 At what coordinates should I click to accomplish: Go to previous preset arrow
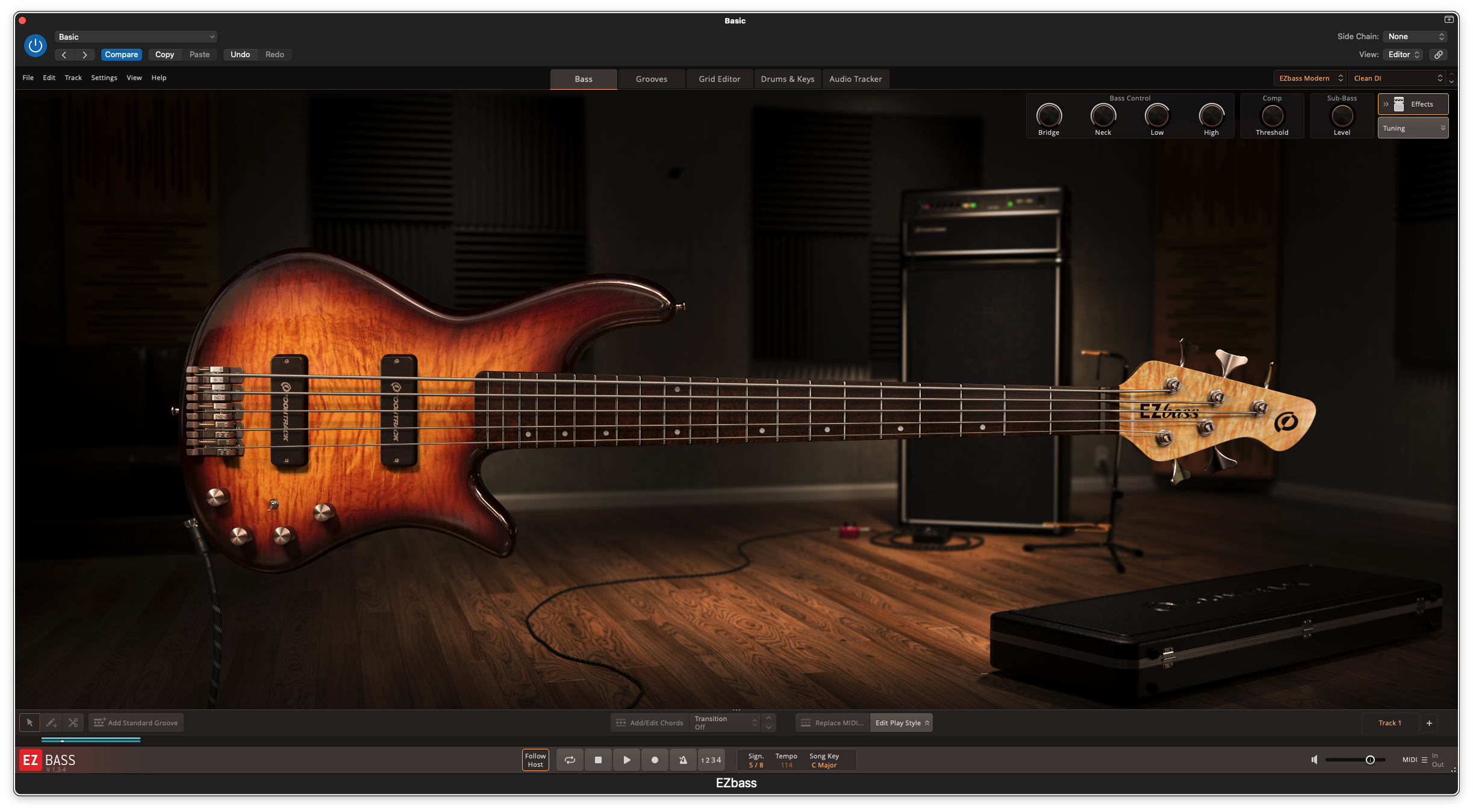point(64,55)
